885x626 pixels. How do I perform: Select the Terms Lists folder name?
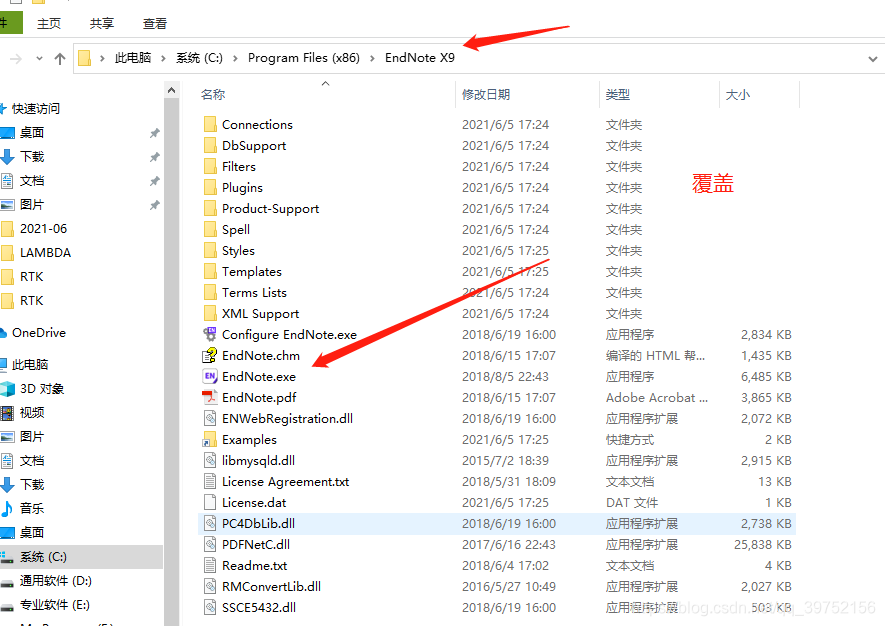[x=254, y=292]
